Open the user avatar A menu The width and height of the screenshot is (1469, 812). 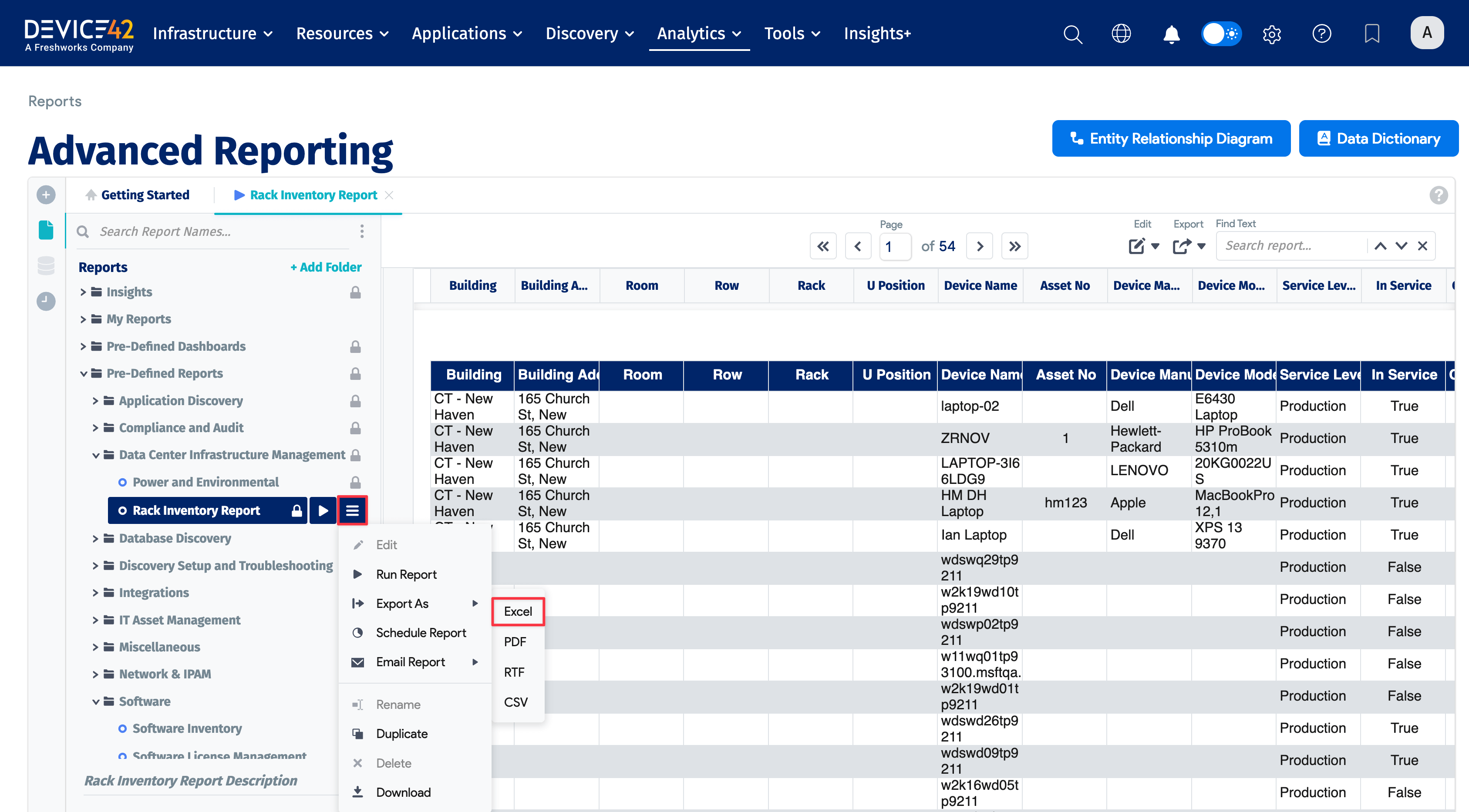tap(1427, 33)
